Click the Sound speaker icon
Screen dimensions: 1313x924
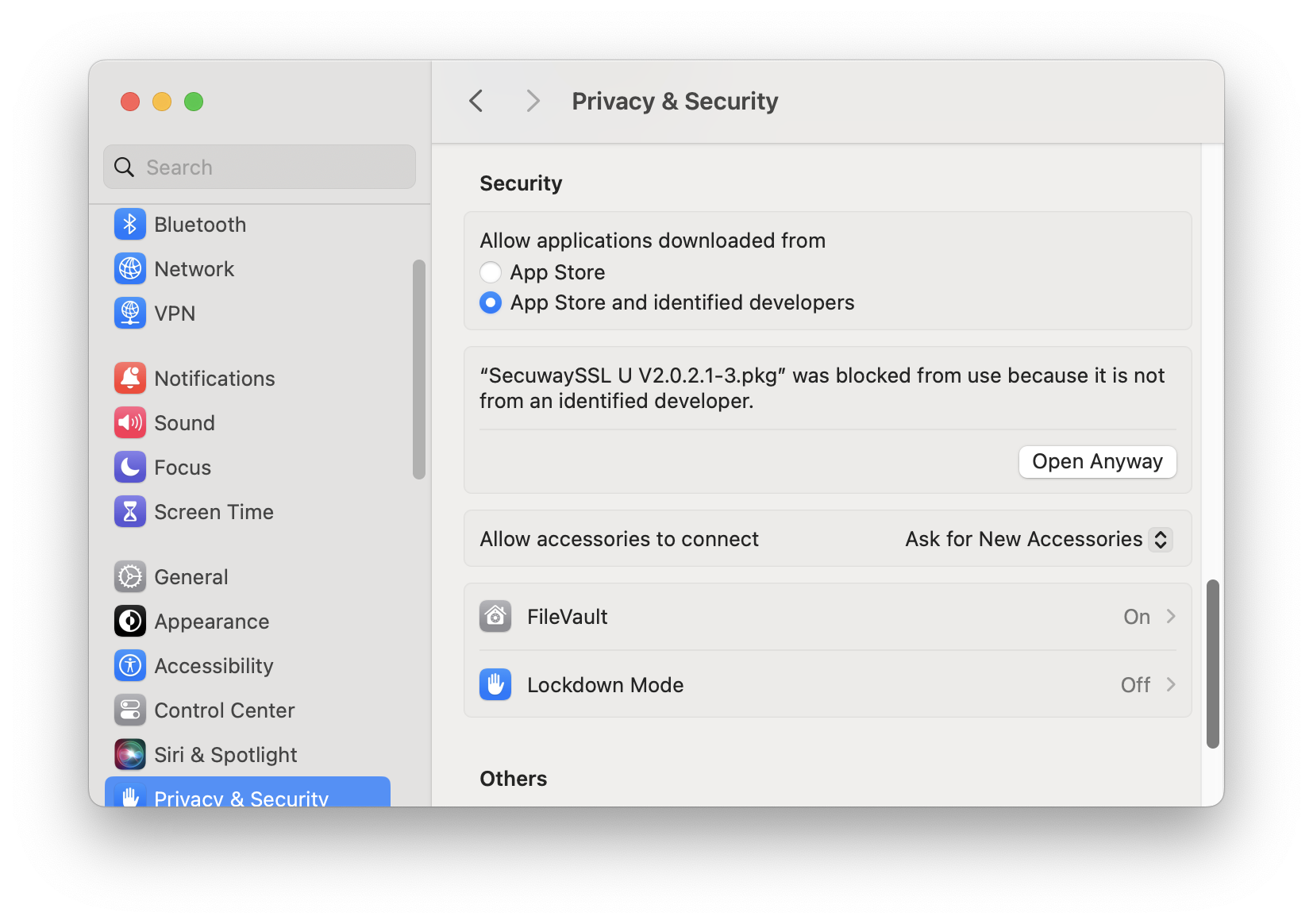[x=130, y=423]
